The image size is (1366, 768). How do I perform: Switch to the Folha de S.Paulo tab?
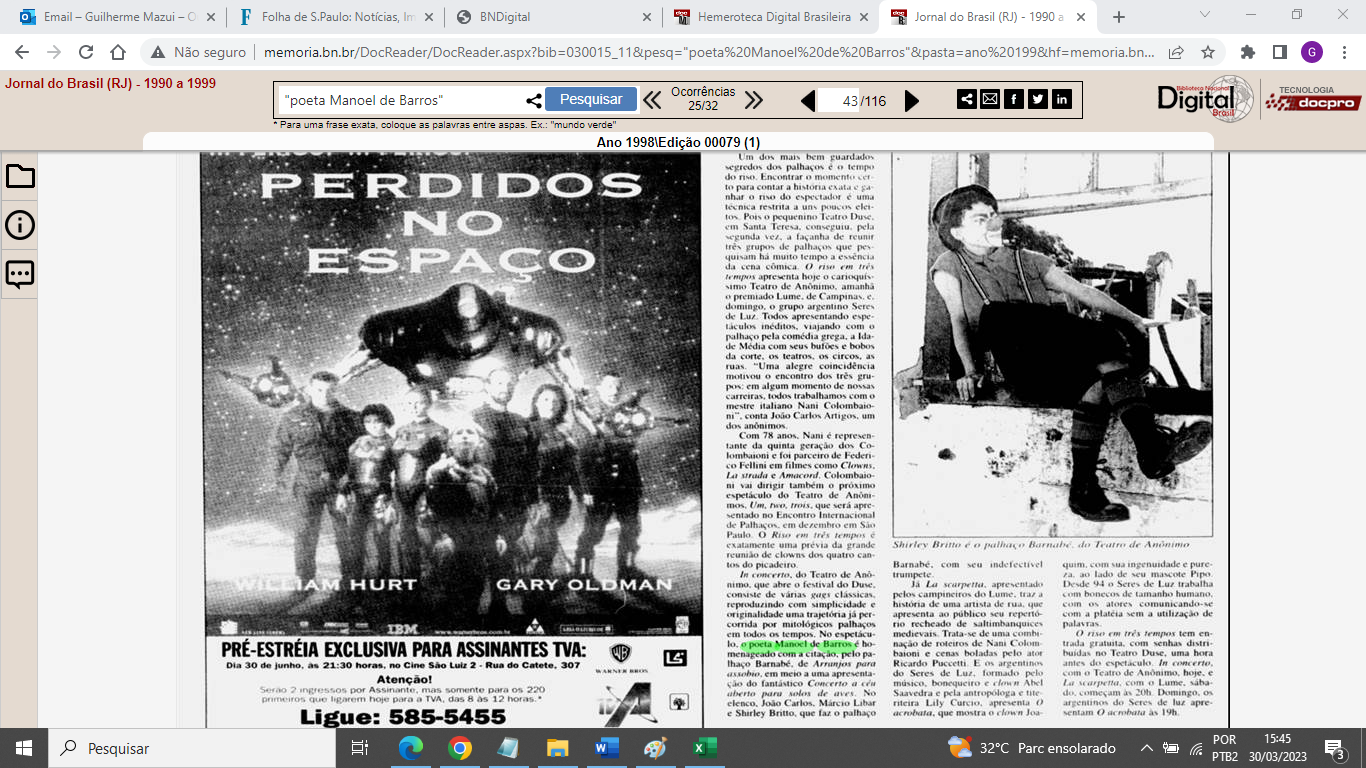(334, 17)
